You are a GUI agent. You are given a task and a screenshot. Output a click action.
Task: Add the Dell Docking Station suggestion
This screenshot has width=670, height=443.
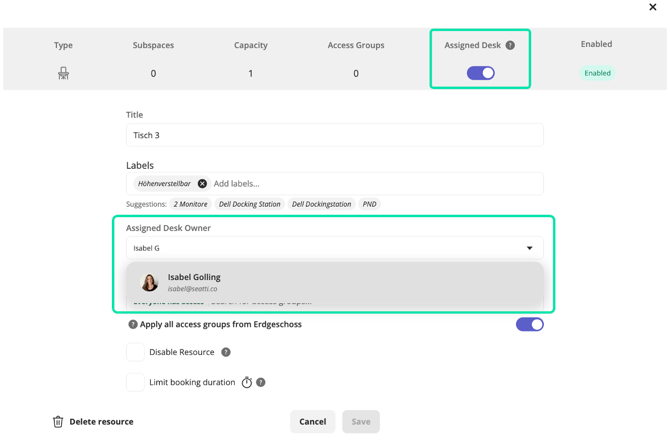pyautogui.click(x=250, y=204)
